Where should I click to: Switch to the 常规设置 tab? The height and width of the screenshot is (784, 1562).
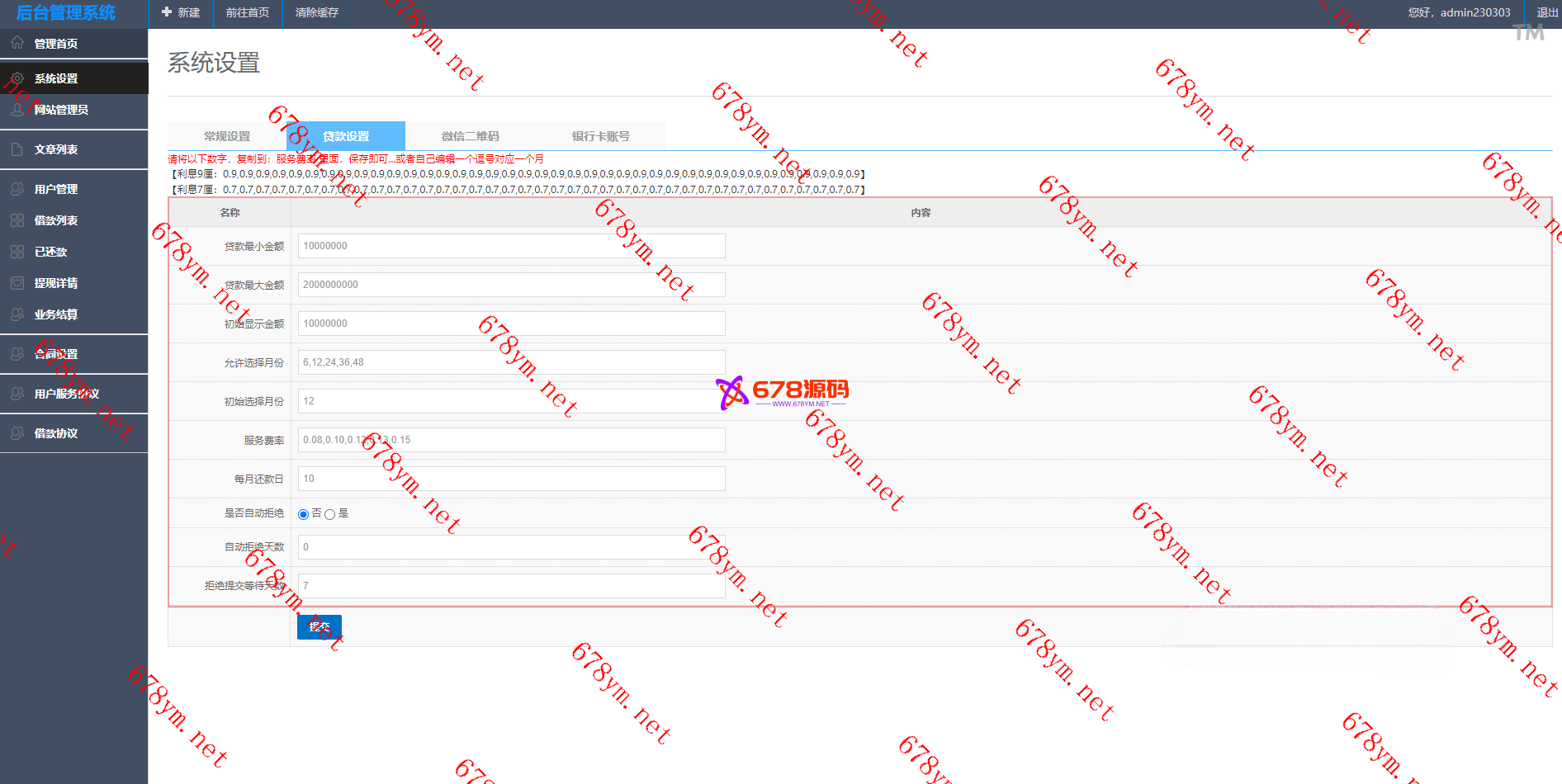(x=227, y=136)
